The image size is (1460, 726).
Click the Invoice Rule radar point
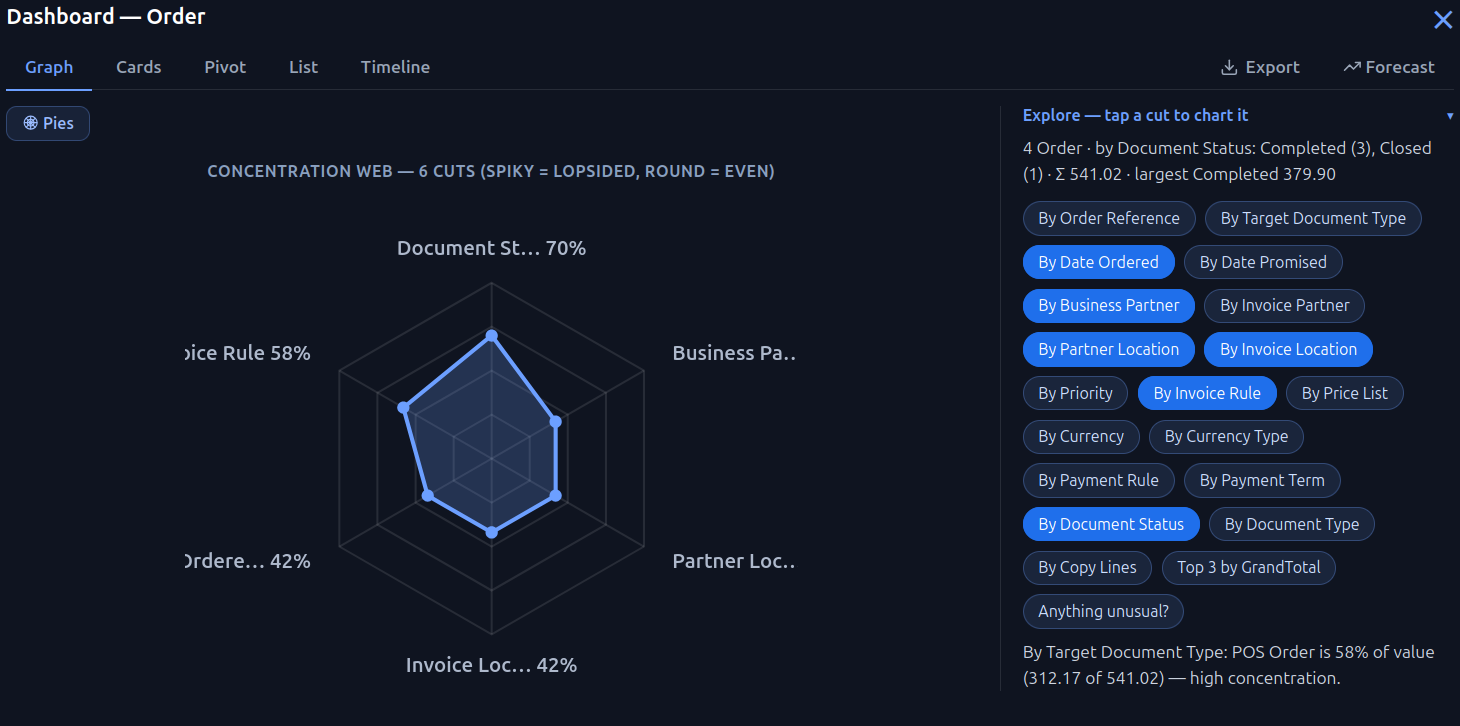[403, 408]
